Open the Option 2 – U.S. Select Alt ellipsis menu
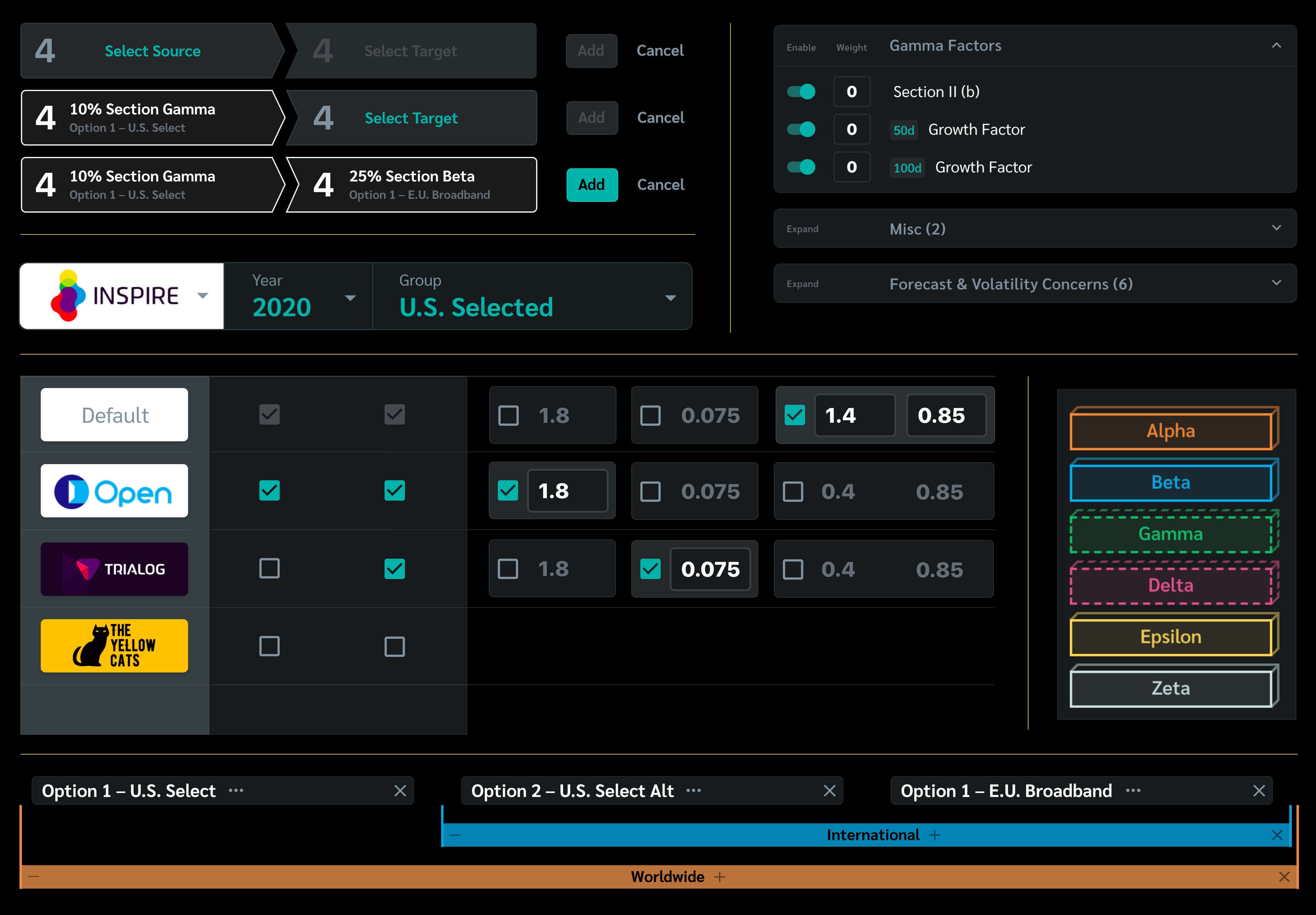 (x=694, y=791)
